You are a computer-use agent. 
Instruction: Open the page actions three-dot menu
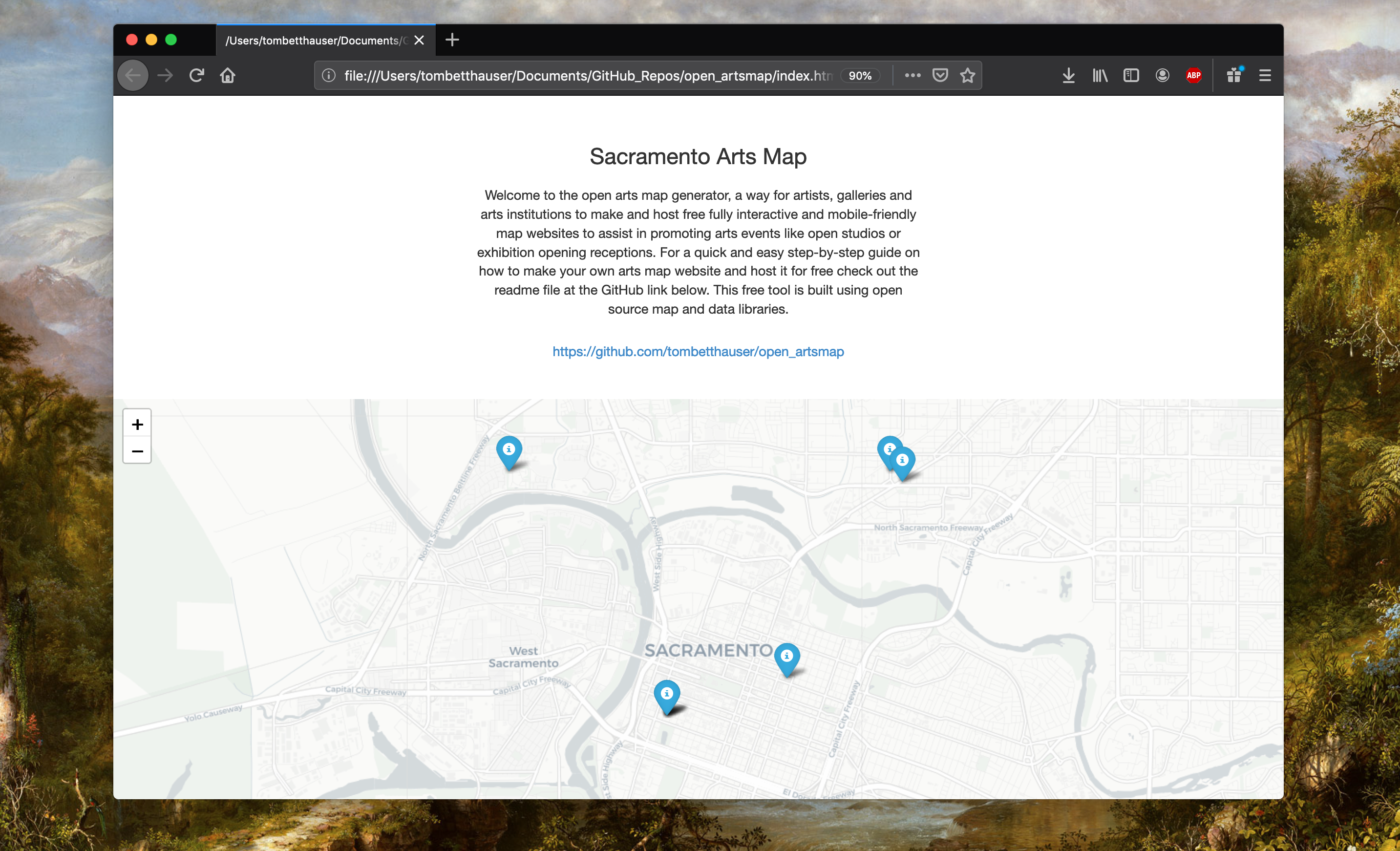point(912,76)
